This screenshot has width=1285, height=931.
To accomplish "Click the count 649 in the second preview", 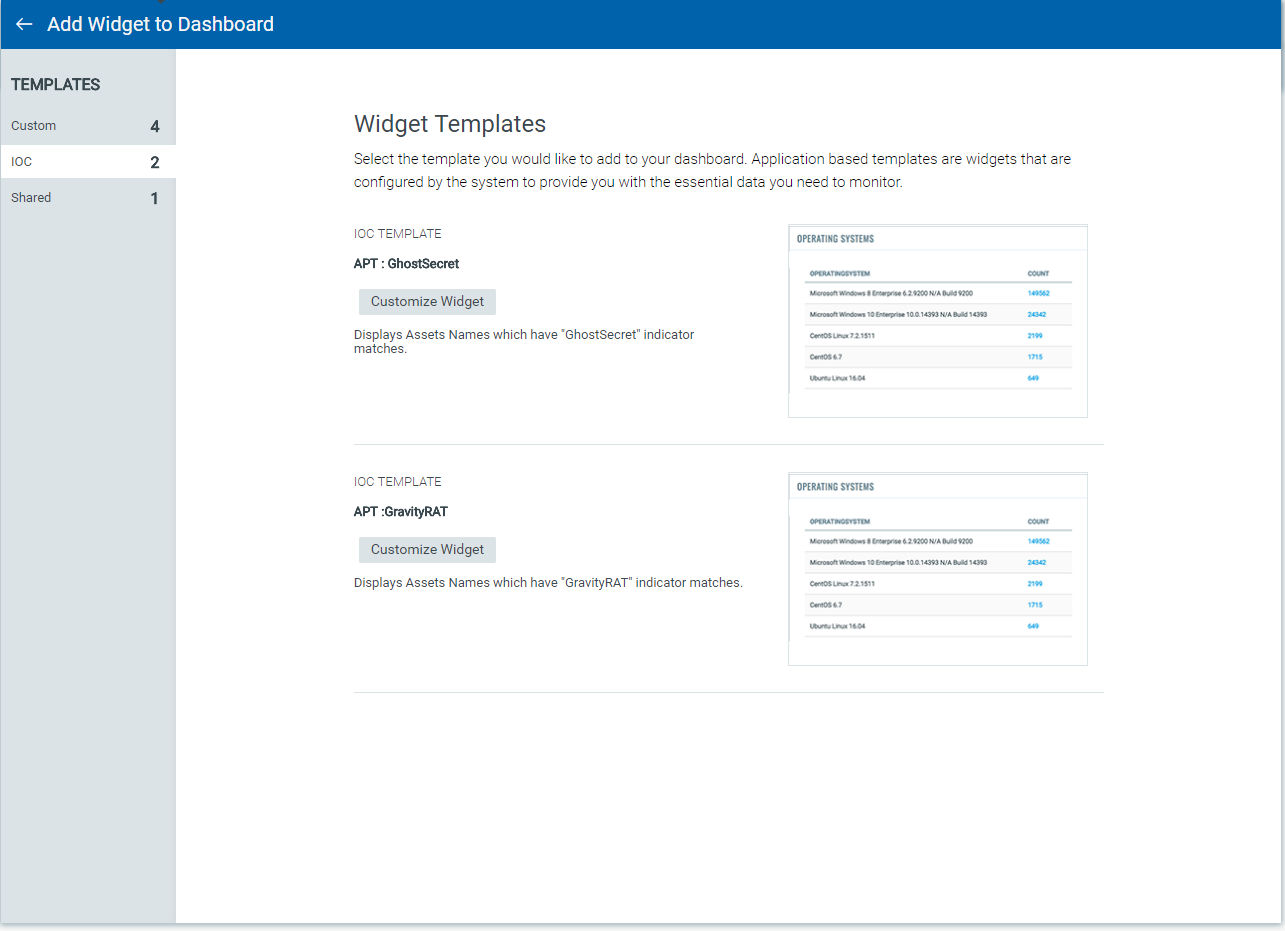I will tap(1031, 626).
